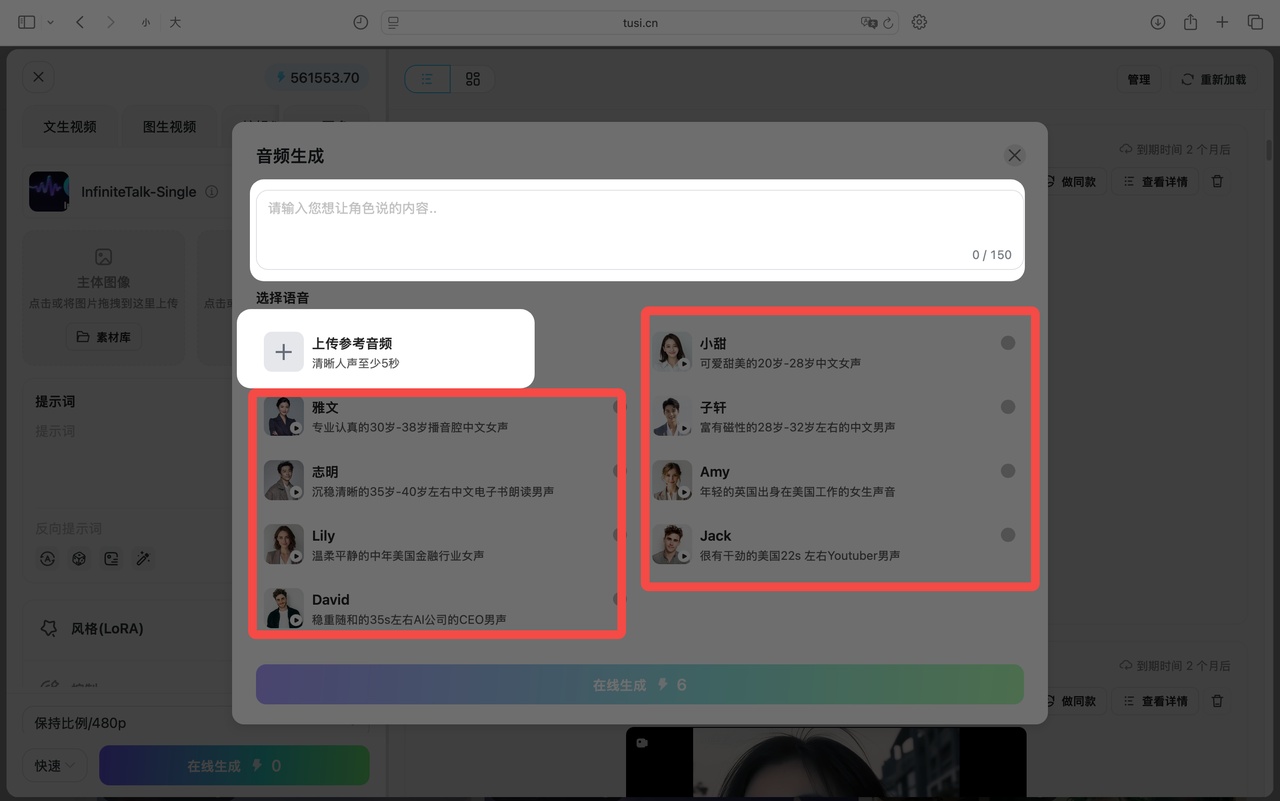Click the plus icon to upload reference audio
The image size is (1280, 801).
(284, 352)
